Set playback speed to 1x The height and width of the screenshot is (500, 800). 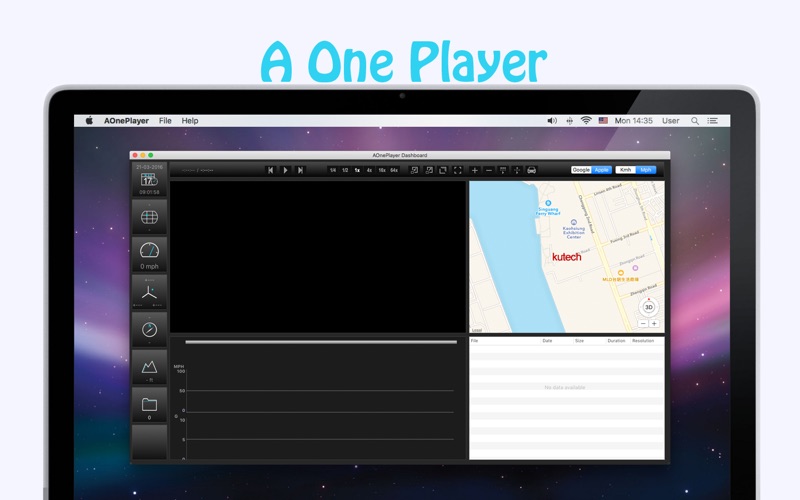pyautogui.click(x=357, y=170)
